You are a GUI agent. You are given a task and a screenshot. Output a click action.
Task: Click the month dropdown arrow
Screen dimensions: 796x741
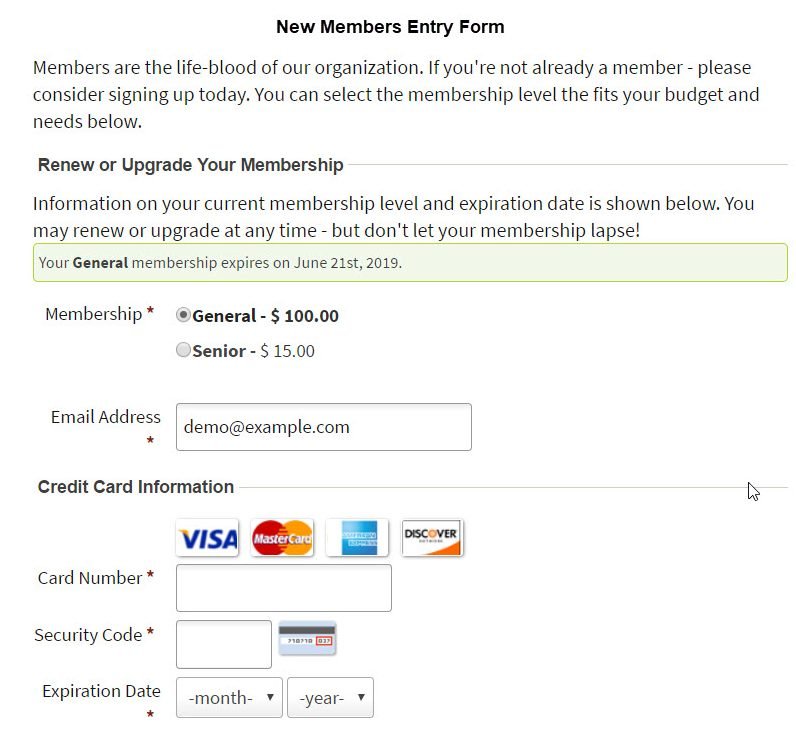(x=271, y=697)
